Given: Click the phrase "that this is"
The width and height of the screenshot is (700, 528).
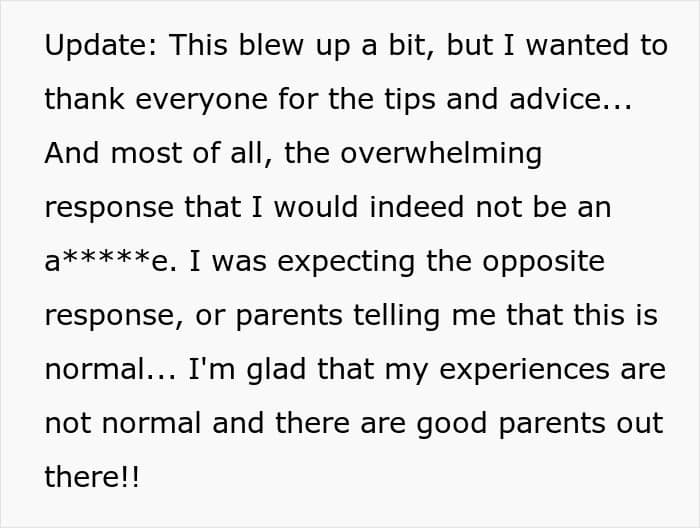Looking at the screenshot, I should click(582, 315).
